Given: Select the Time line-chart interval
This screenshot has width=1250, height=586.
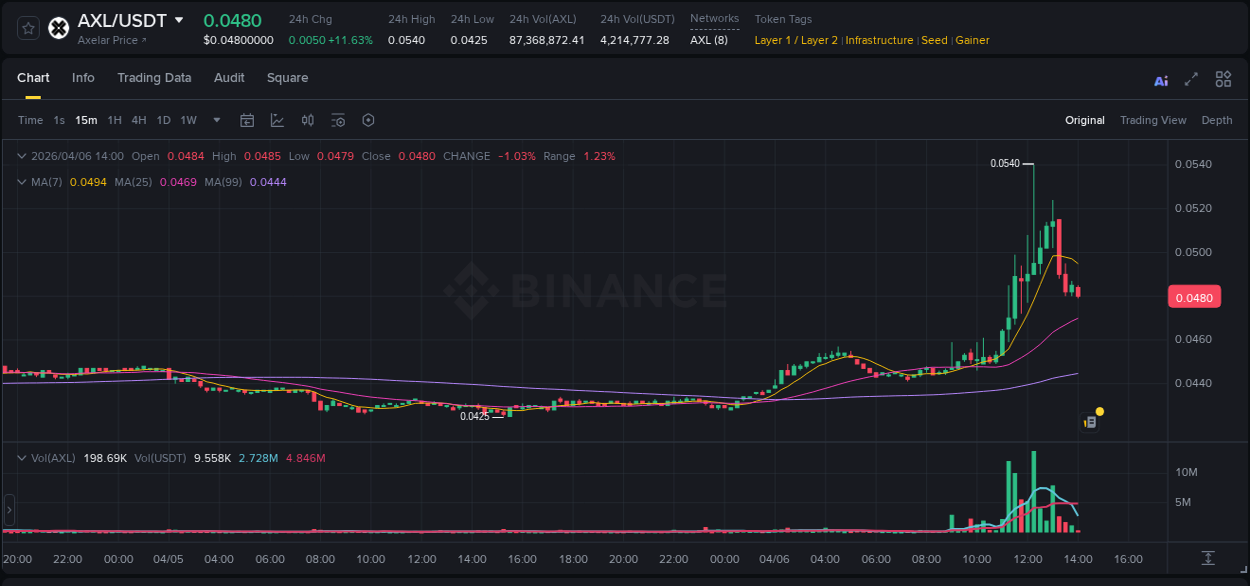Looking at the screenshot, I should tap(30, 120).
